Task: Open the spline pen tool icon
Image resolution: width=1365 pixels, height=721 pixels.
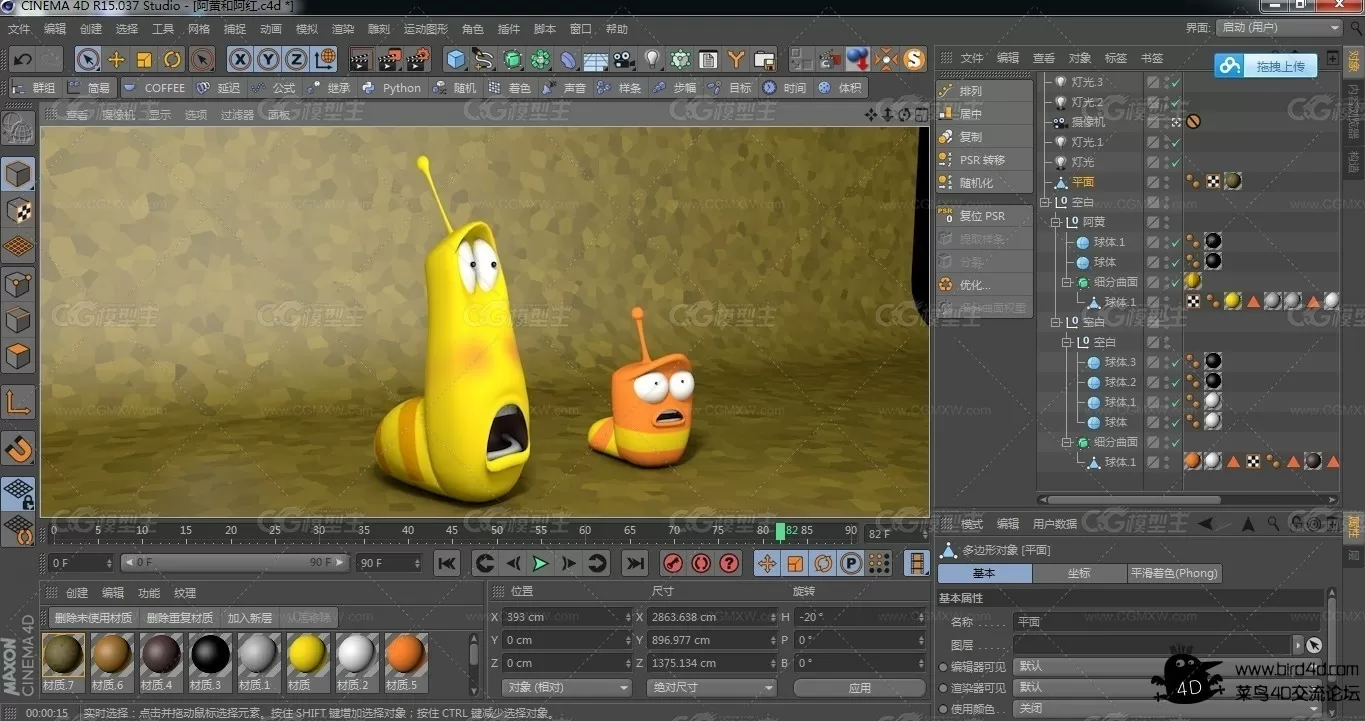Action: (x=484, y=59)
